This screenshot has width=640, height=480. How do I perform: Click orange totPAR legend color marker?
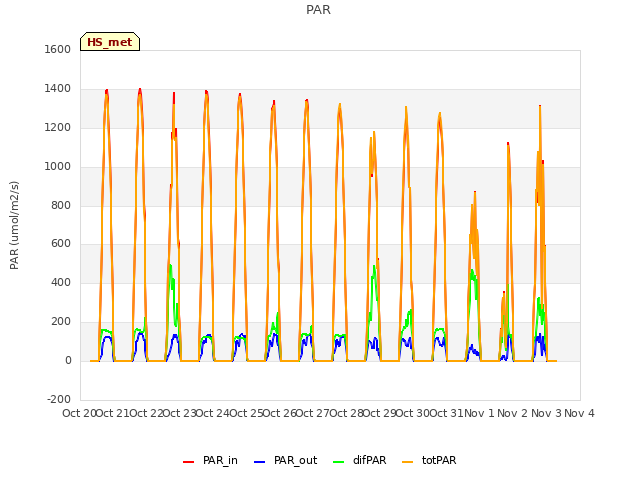[407, 462]
